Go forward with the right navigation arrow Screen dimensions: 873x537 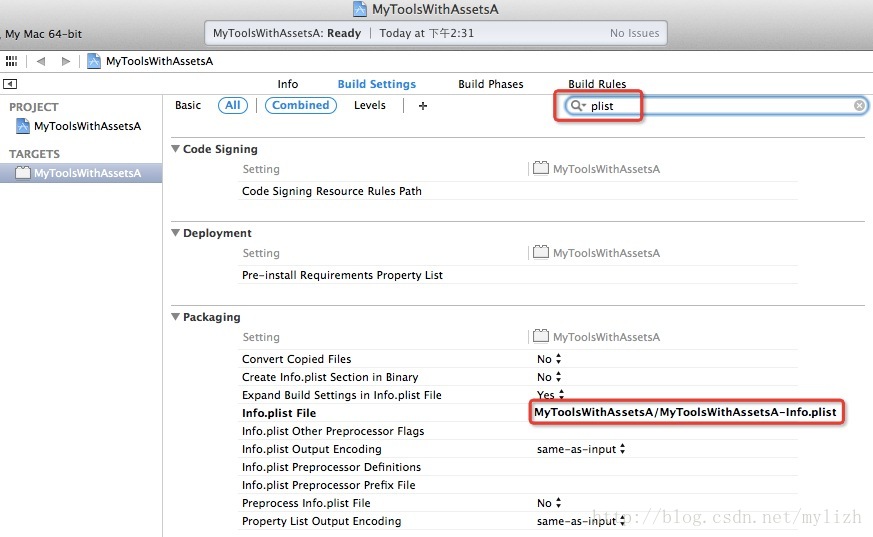coord(66,61)
